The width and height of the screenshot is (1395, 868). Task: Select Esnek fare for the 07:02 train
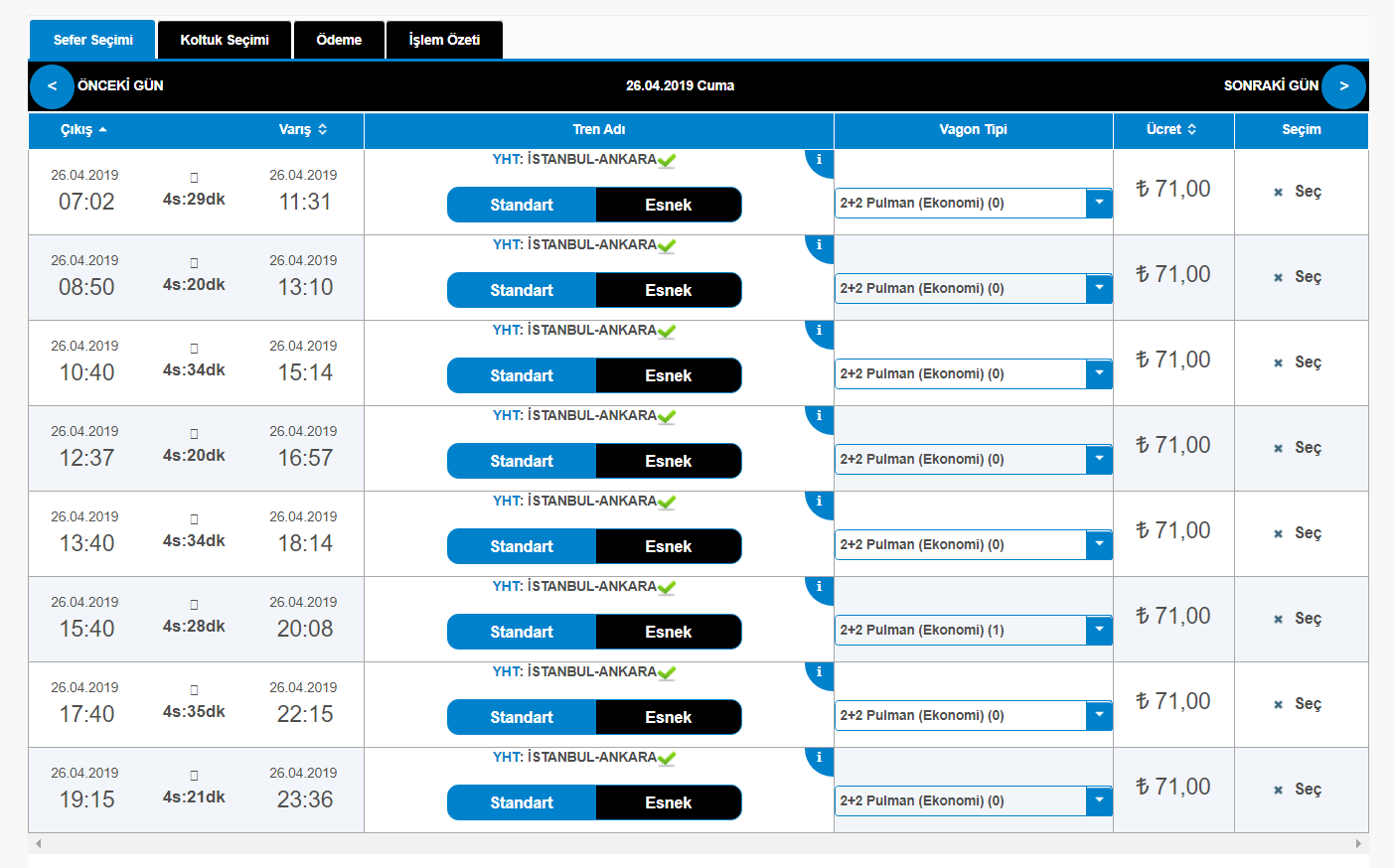pyautogui.click(x=668, y=205)
